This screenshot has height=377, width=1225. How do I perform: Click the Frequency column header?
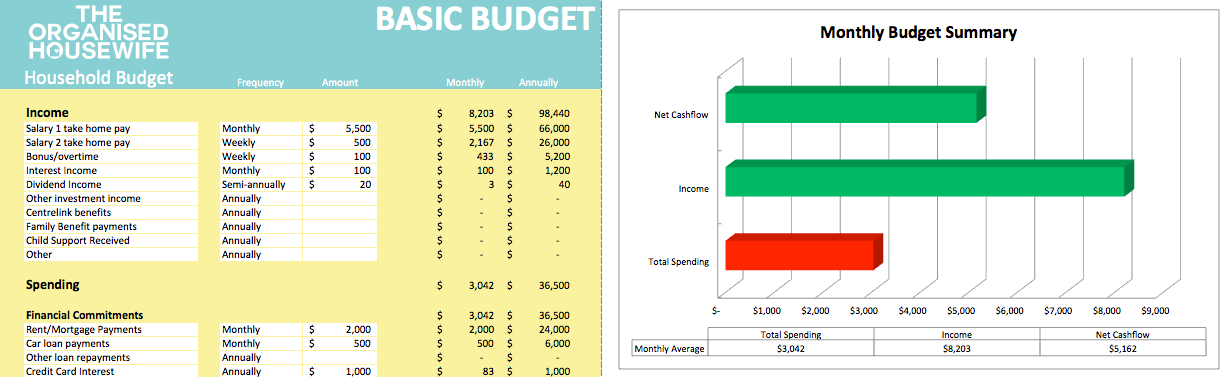260,83
